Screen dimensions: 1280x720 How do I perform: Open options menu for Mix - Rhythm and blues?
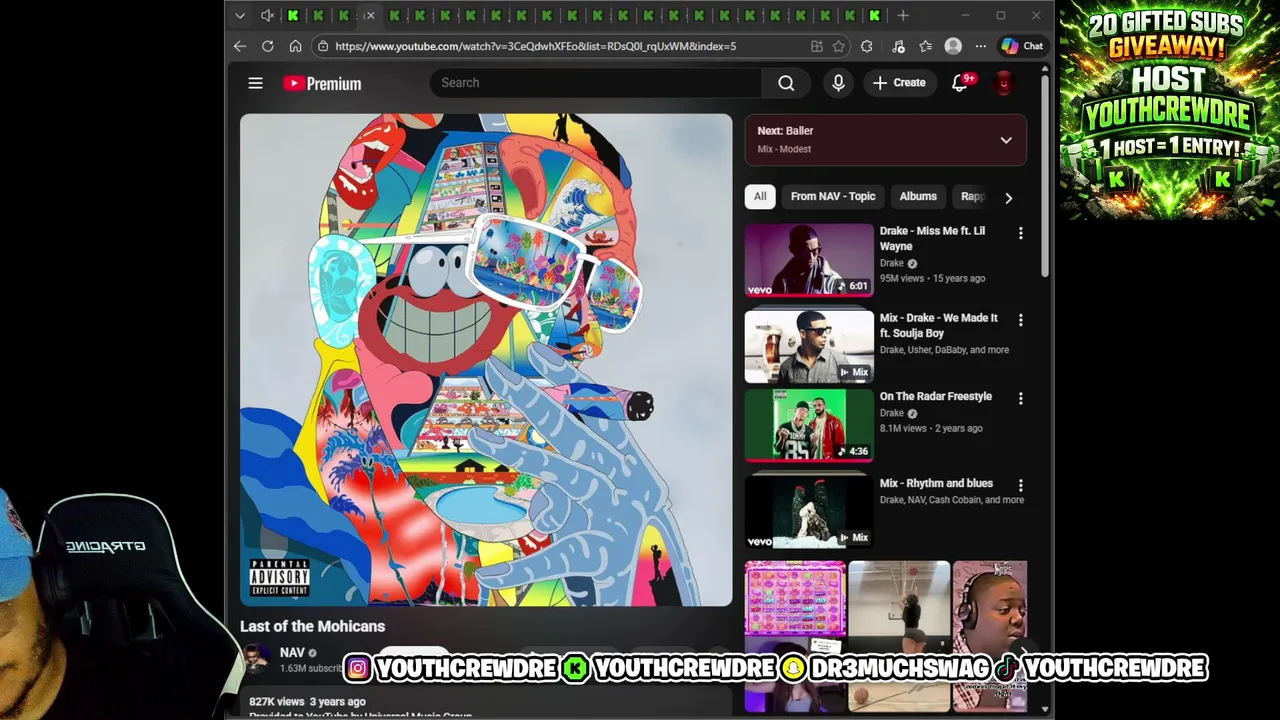pyautogui.click(x=1020, y=485)
